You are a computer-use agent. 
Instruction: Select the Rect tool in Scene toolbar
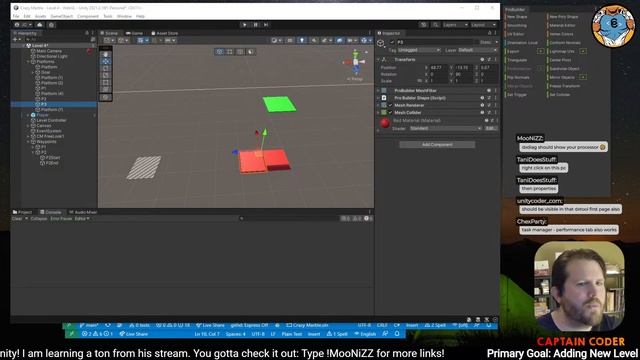tap(106, 82)
